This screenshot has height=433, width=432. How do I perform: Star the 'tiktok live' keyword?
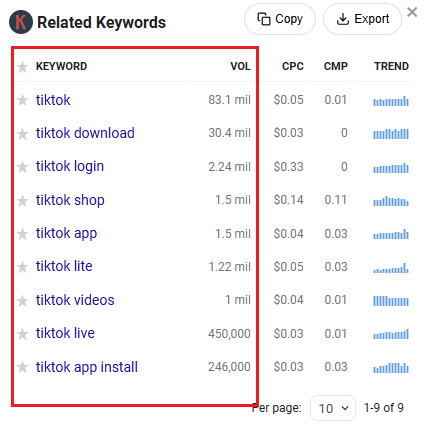[23, 333]
